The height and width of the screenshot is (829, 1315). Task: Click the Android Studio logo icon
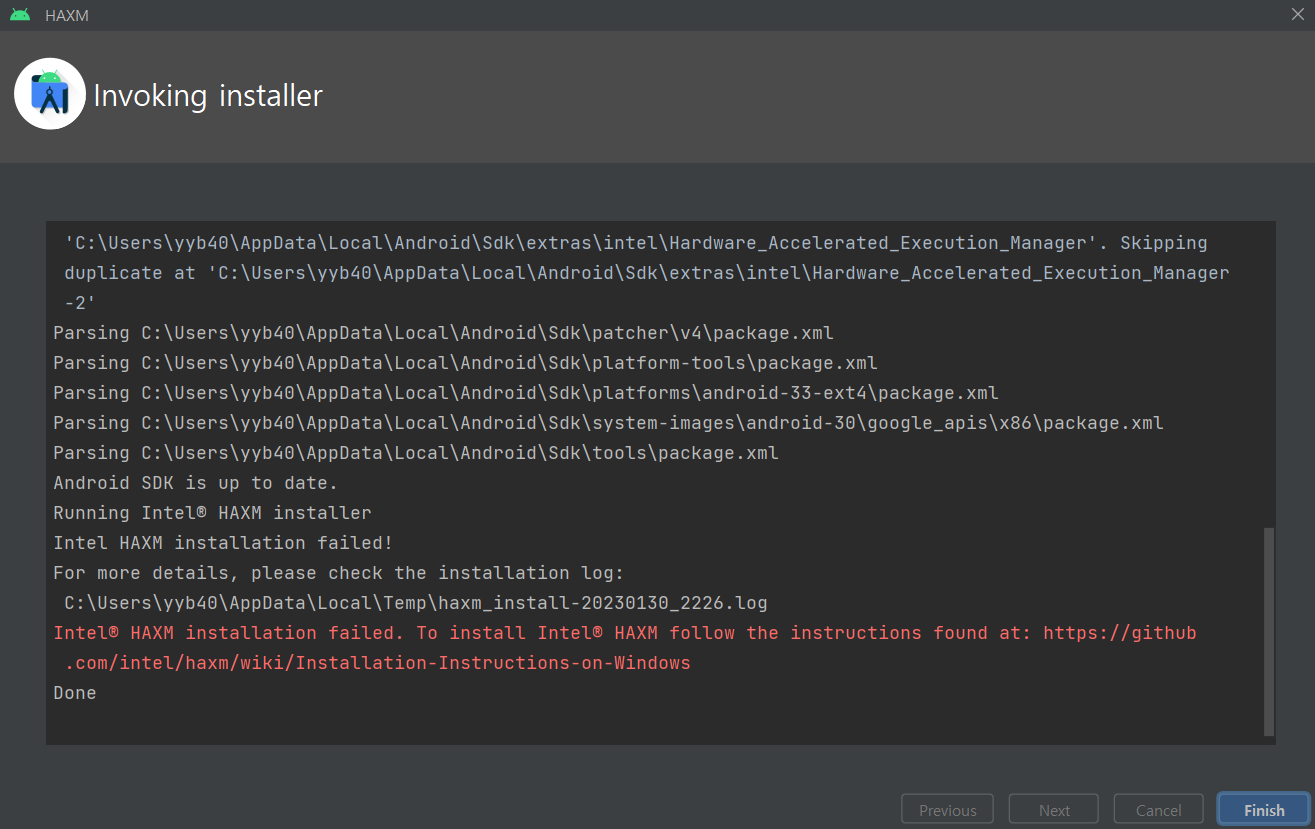[x=50, y=93]
